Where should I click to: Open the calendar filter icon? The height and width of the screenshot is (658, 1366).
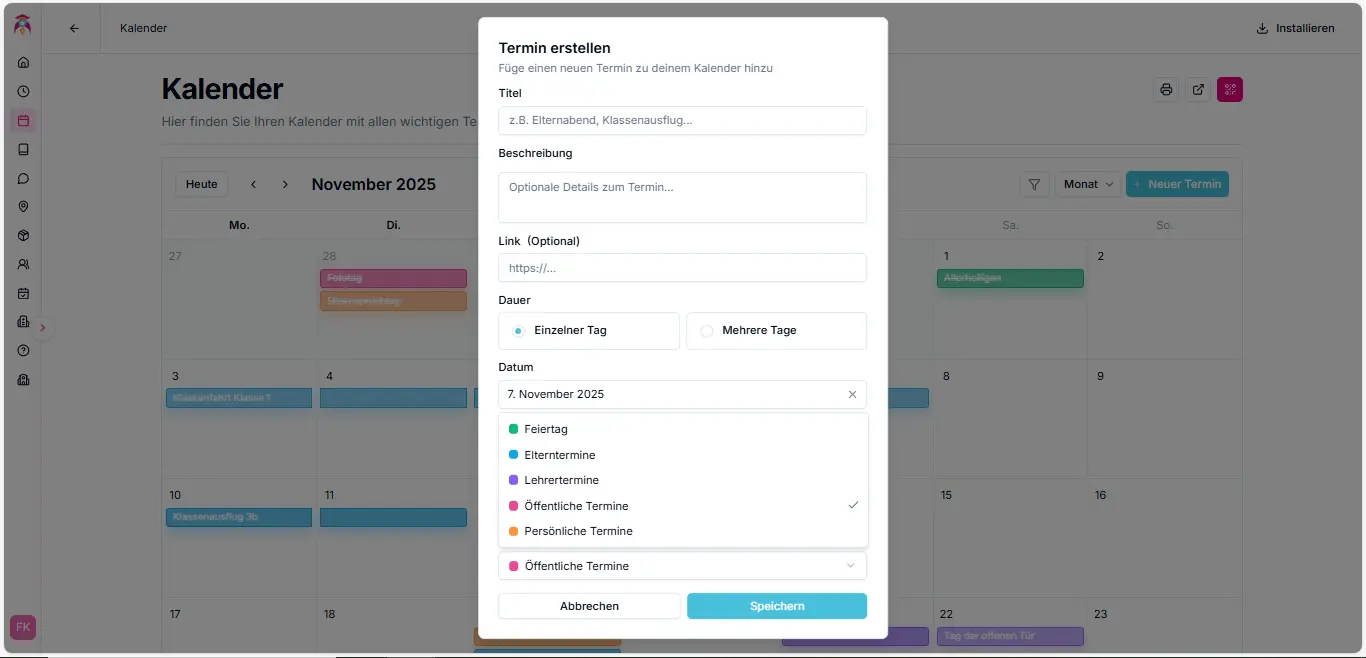coord(1034,185)
